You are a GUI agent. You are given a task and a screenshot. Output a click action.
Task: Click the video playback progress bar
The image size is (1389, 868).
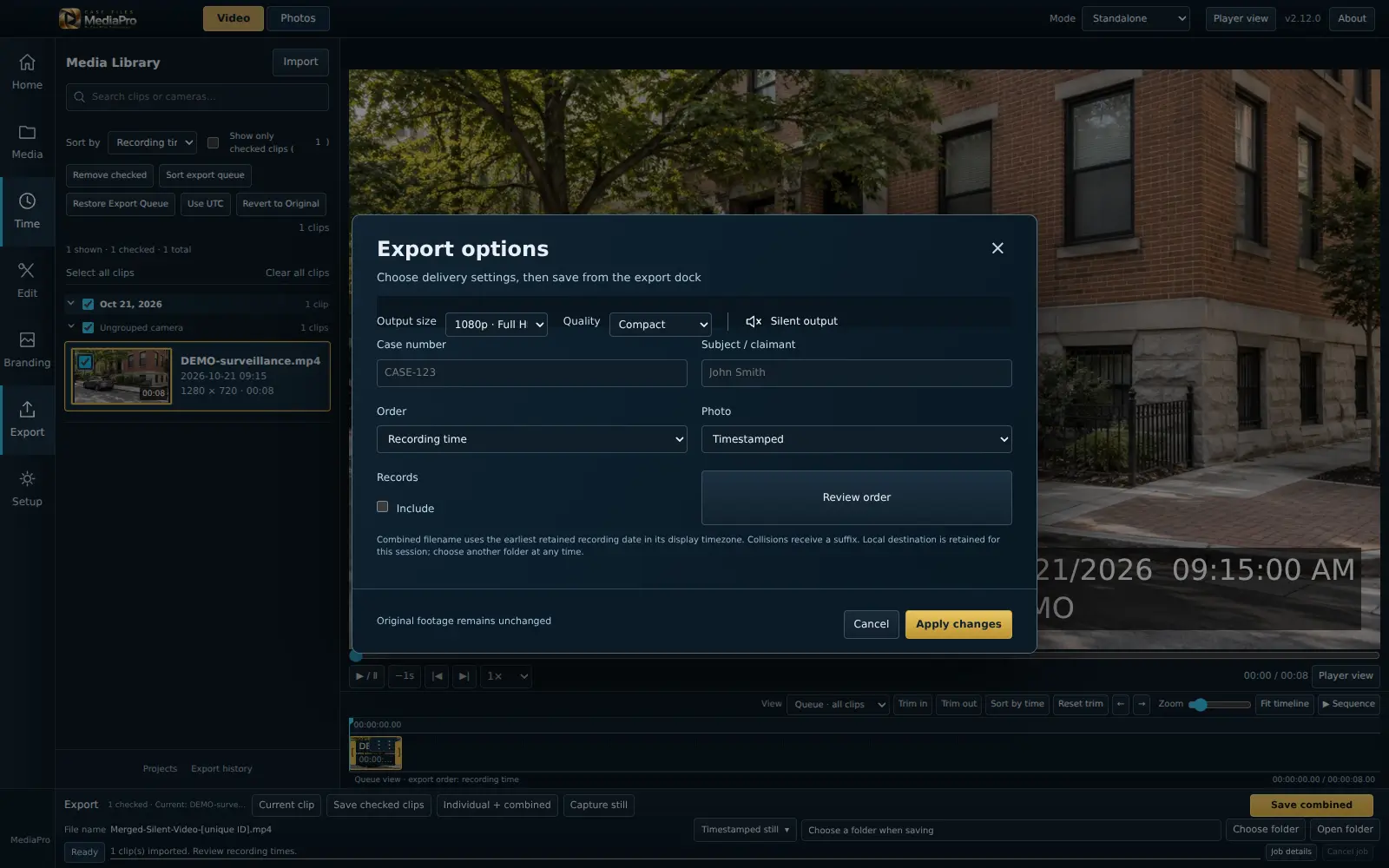pos(865,655)
